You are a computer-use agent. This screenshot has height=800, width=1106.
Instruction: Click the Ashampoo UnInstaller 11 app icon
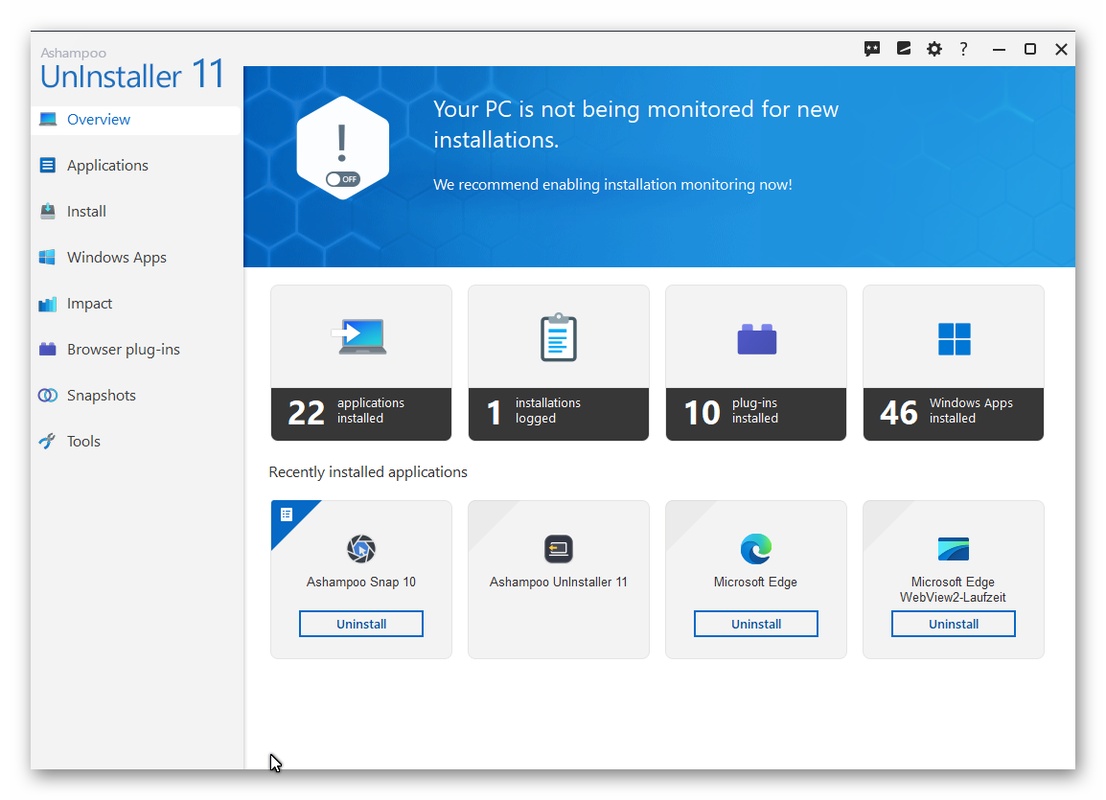558,548
